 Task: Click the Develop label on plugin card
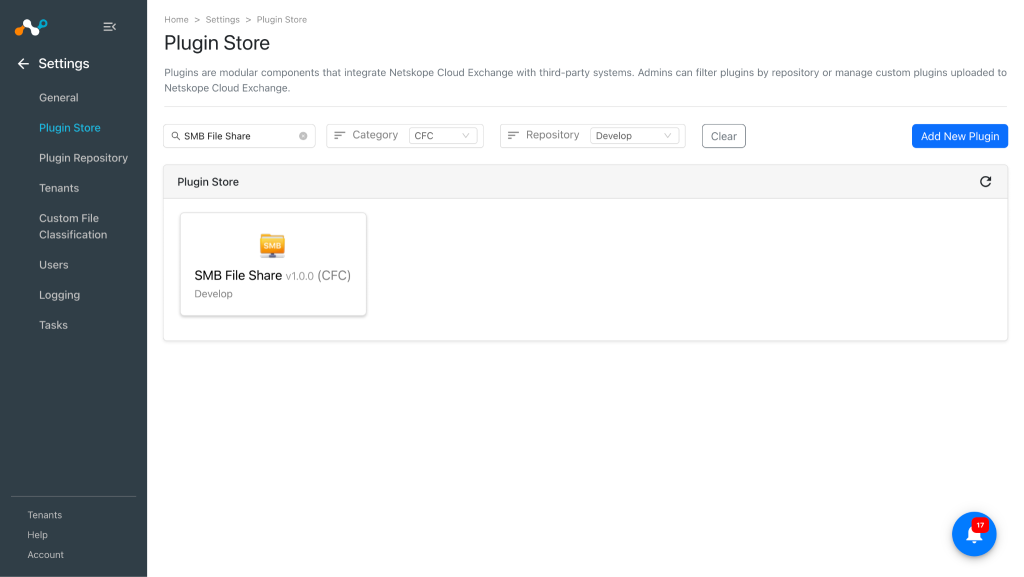point(214,294)
